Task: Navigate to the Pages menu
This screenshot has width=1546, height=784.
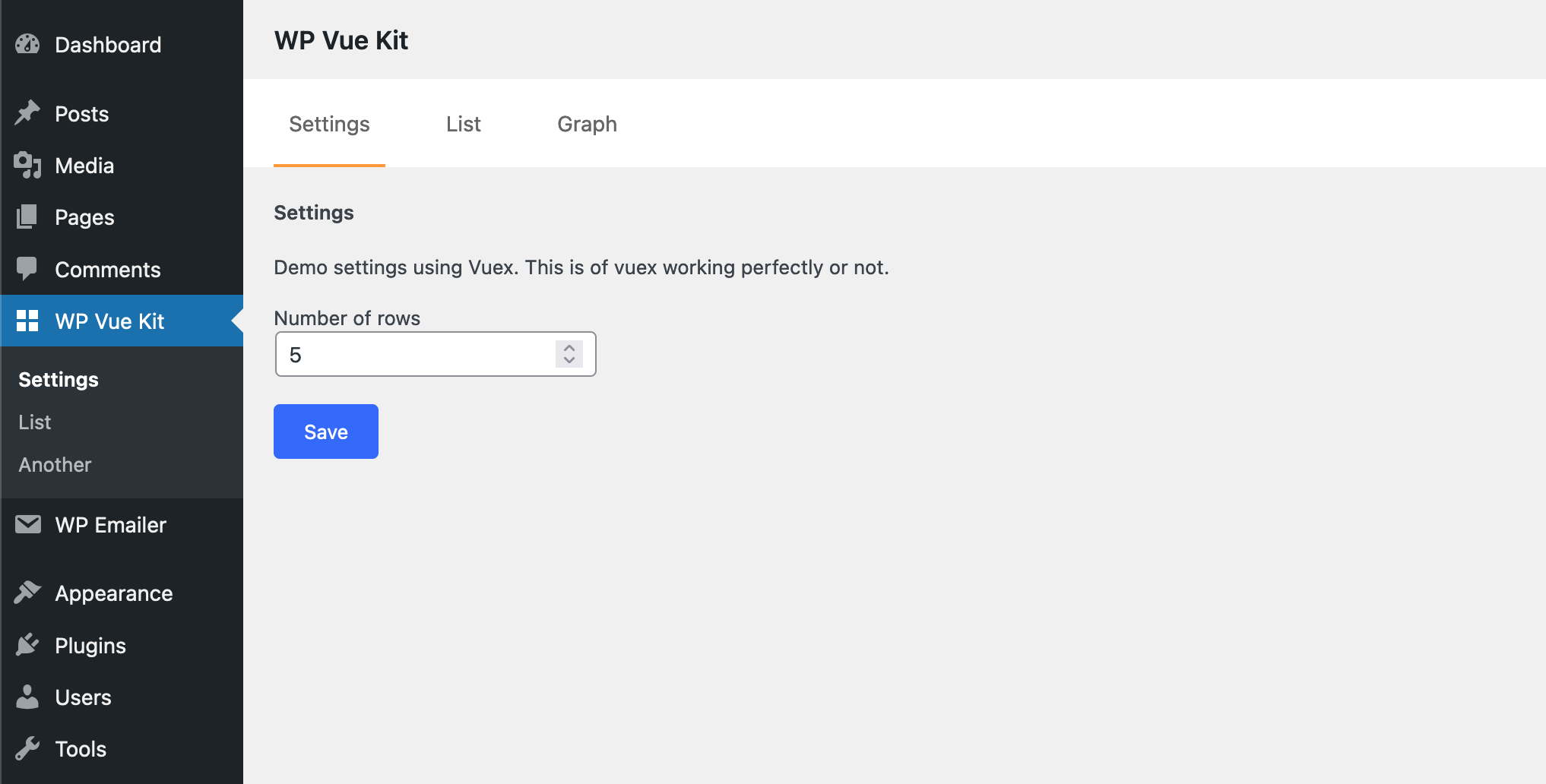Action: tap(122, 217)
